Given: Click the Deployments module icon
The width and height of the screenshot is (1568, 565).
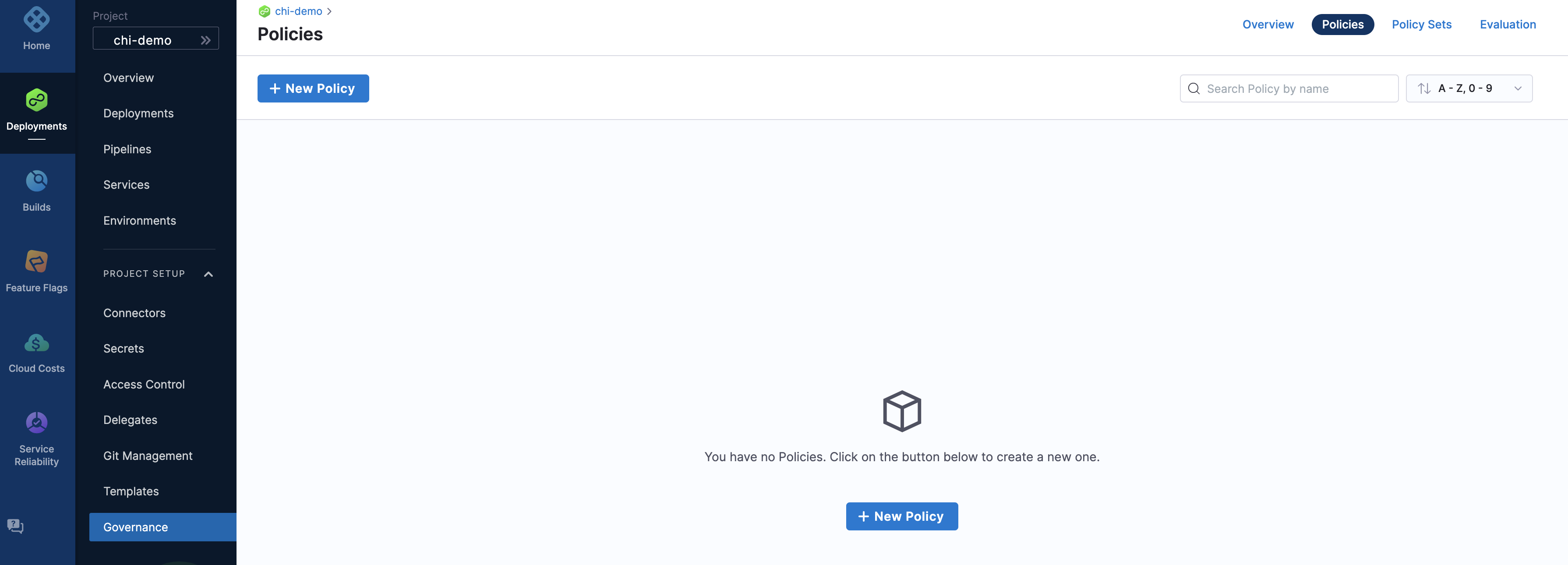Looking at the screenshot, I should [x=36, y=100].
